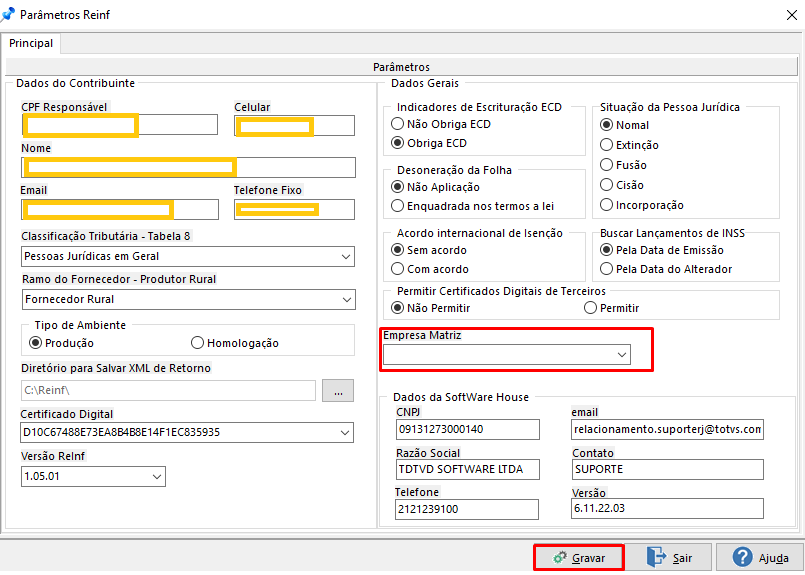Image resolution: width=805 pixels, height=575 pixels.
Task: Click the Contato SUPORTE field
Action: (x=668, y=469)
